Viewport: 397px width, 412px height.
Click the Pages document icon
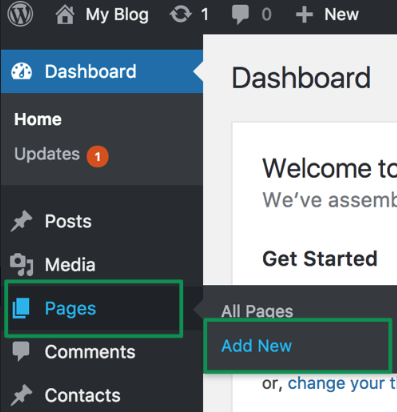(x=21, y=308)
